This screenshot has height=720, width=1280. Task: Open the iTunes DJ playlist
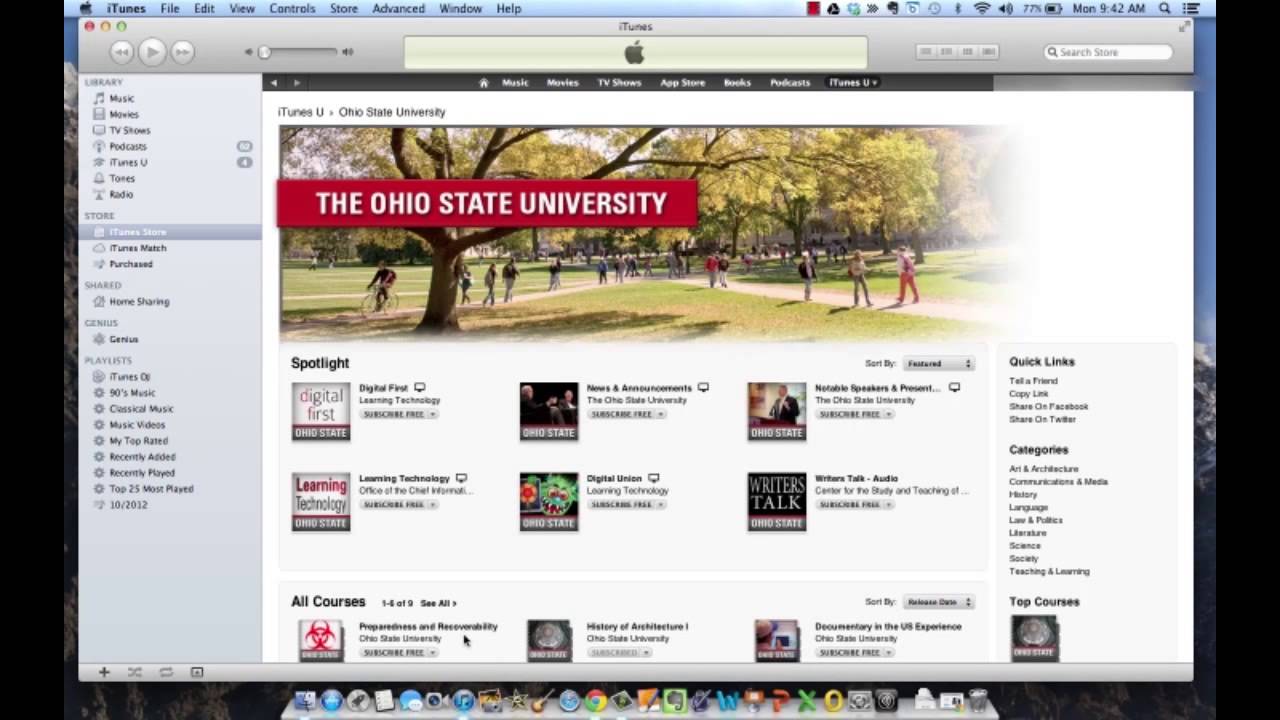tap(129, 377)
